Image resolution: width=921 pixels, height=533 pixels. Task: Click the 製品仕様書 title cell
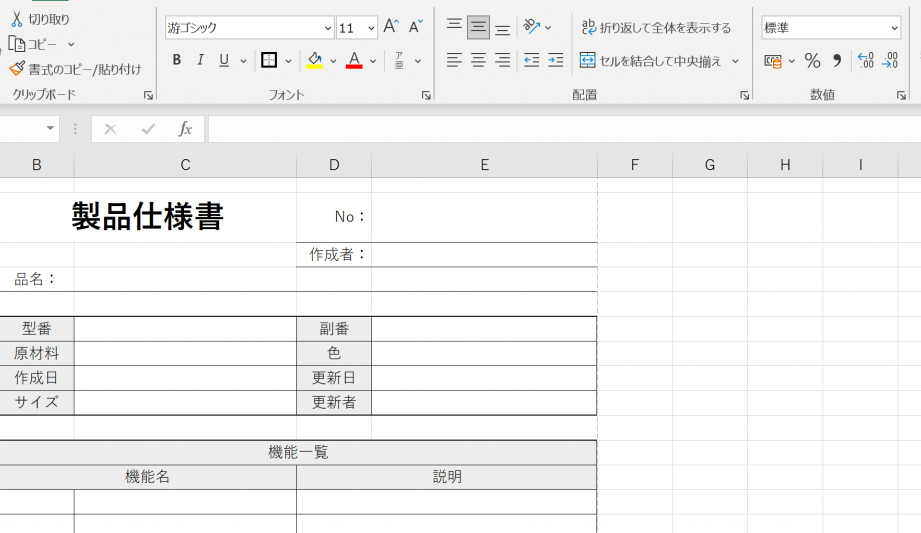click(147, 216)
